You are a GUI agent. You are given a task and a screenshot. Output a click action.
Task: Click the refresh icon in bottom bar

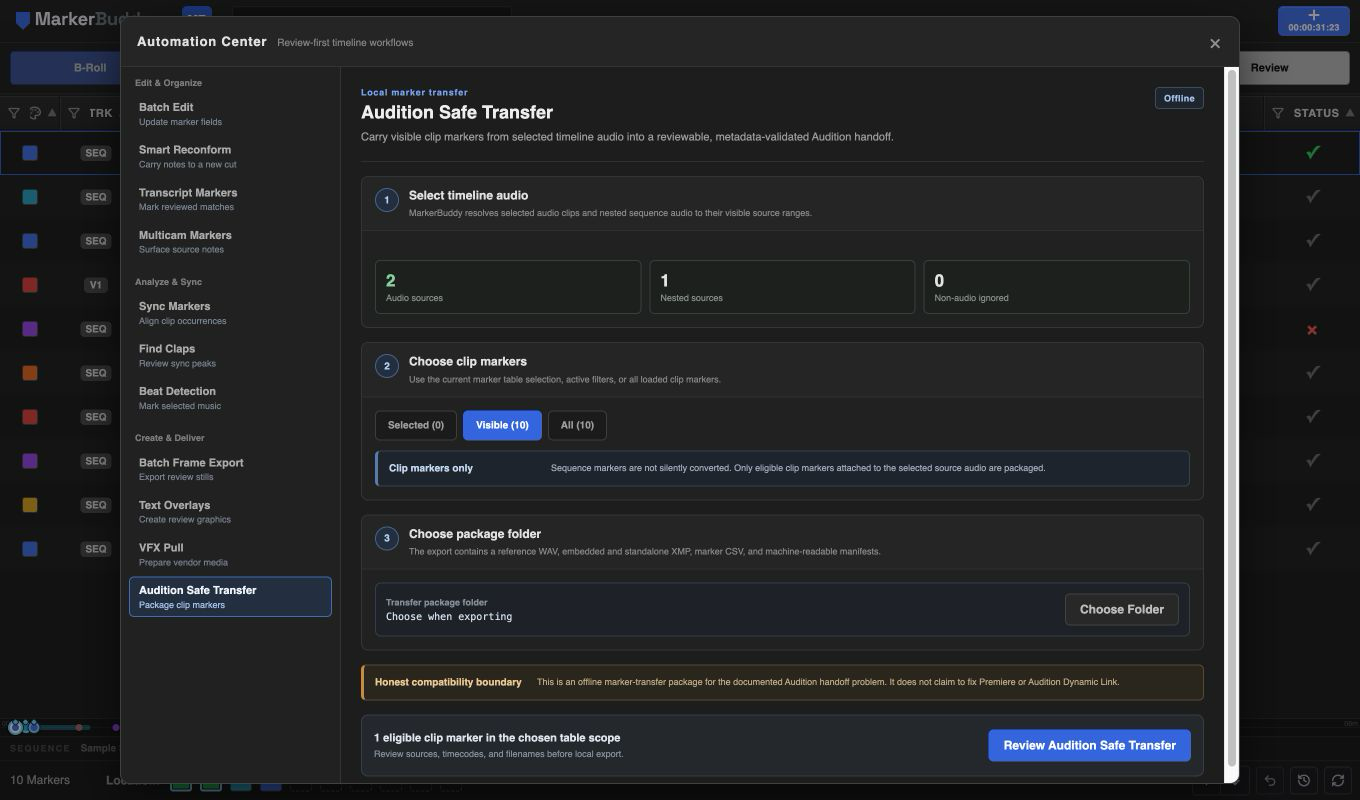click(1338, 780)
